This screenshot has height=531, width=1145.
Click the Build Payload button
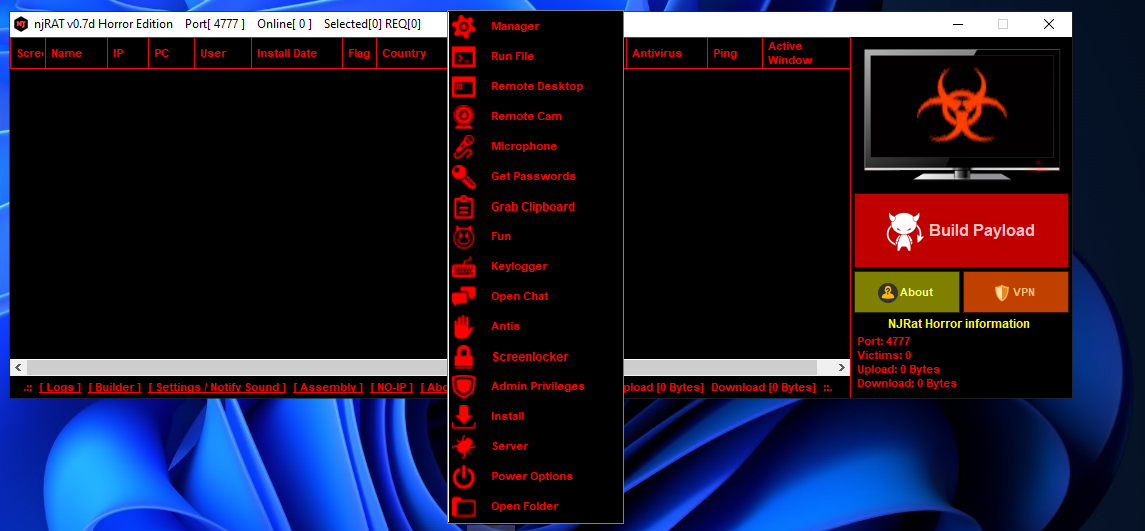(961, 230)
